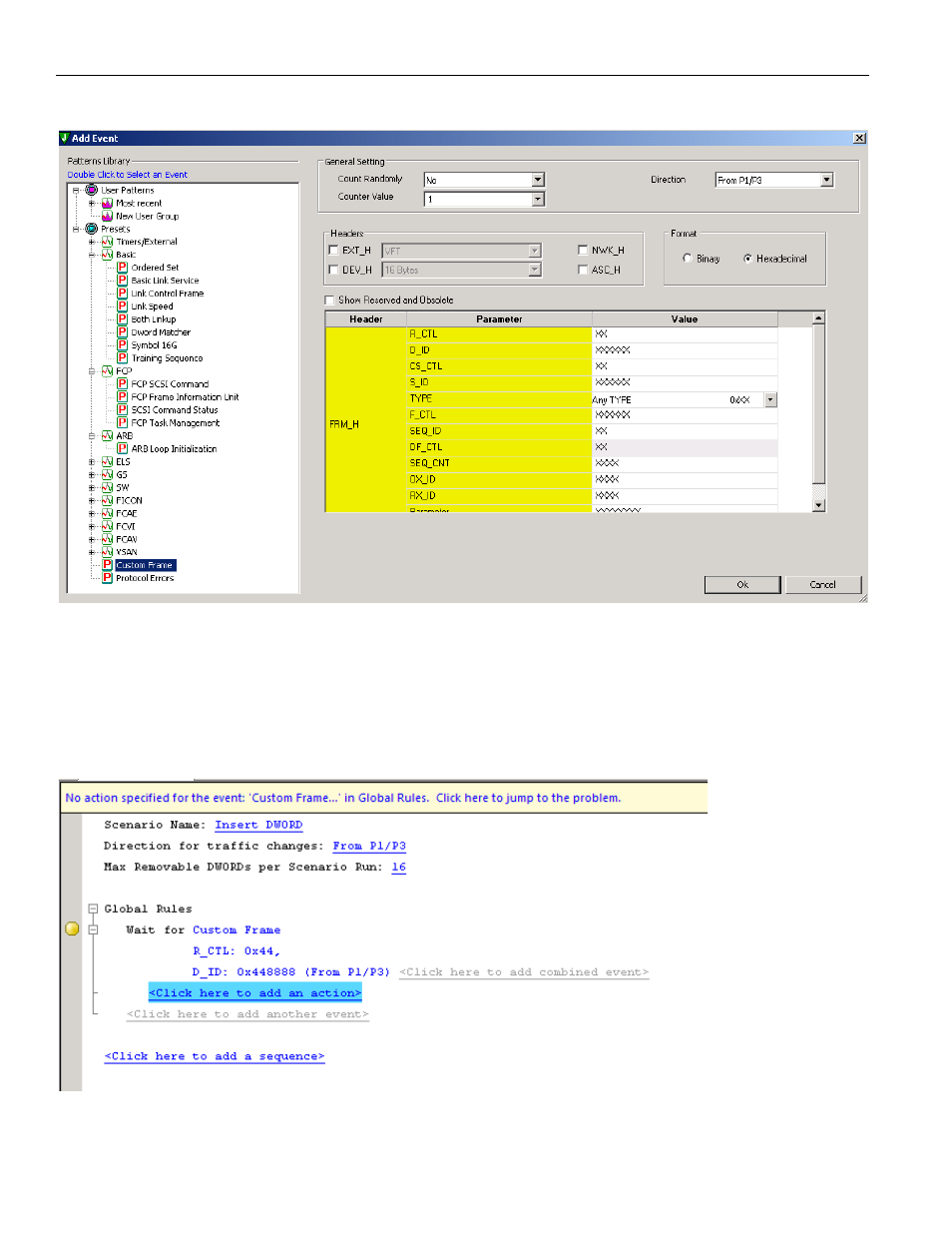This screenshot has width=952, height=1233.
Task: Click the Training Sequence pattern icon
Action: tap(122, 358)
